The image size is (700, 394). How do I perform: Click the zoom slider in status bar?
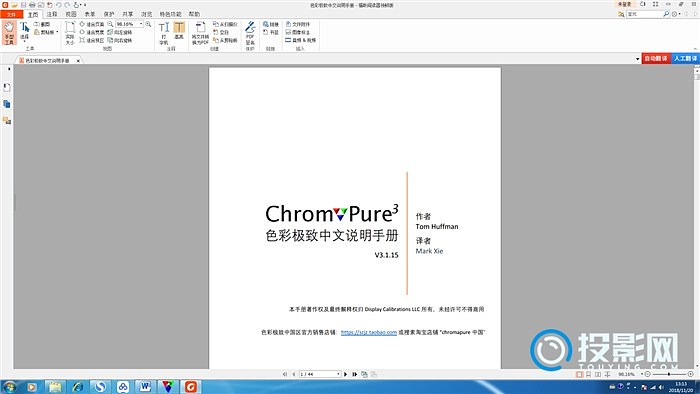click(668, 374)
